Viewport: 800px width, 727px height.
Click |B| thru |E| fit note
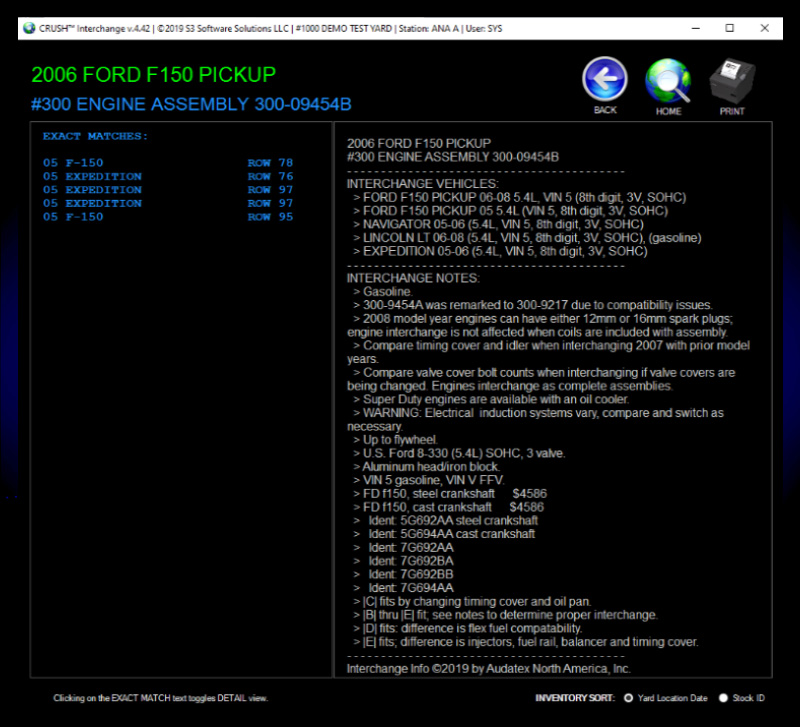(x=505, y=615)
